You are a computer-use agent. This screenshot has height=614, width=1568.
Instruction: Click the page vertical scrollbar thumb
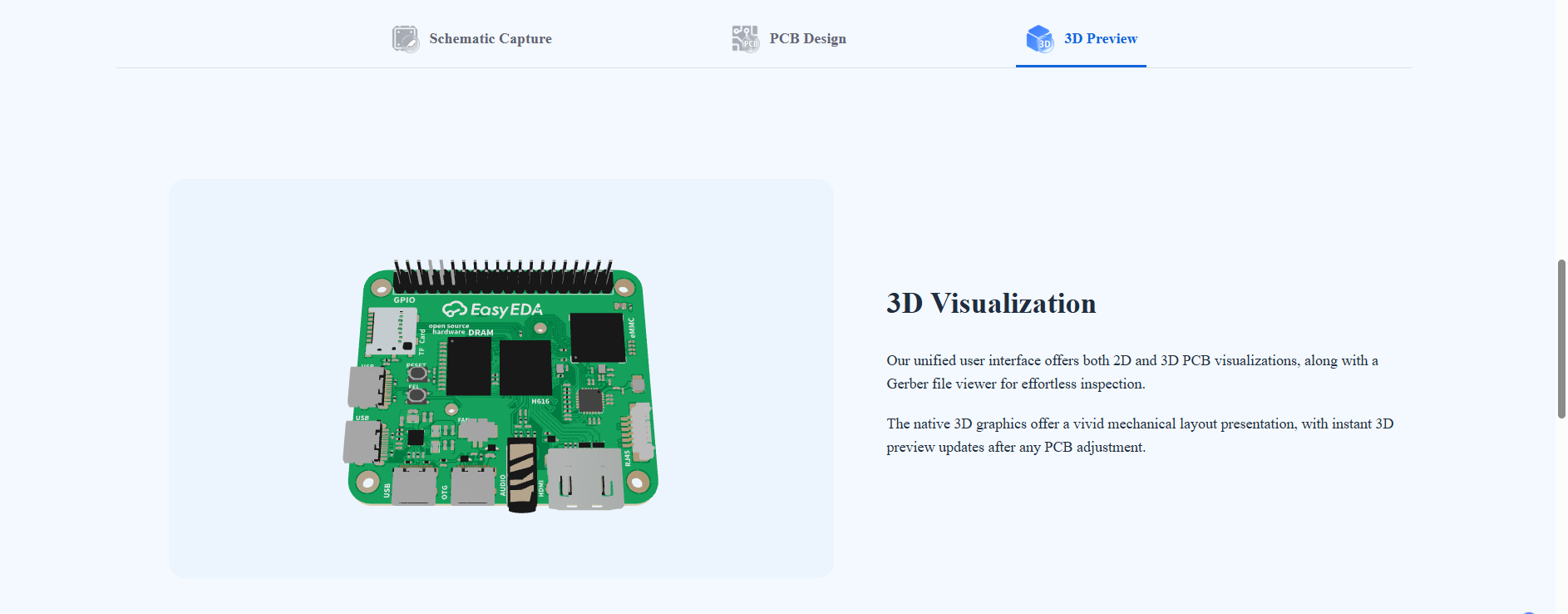(1561, 339)
